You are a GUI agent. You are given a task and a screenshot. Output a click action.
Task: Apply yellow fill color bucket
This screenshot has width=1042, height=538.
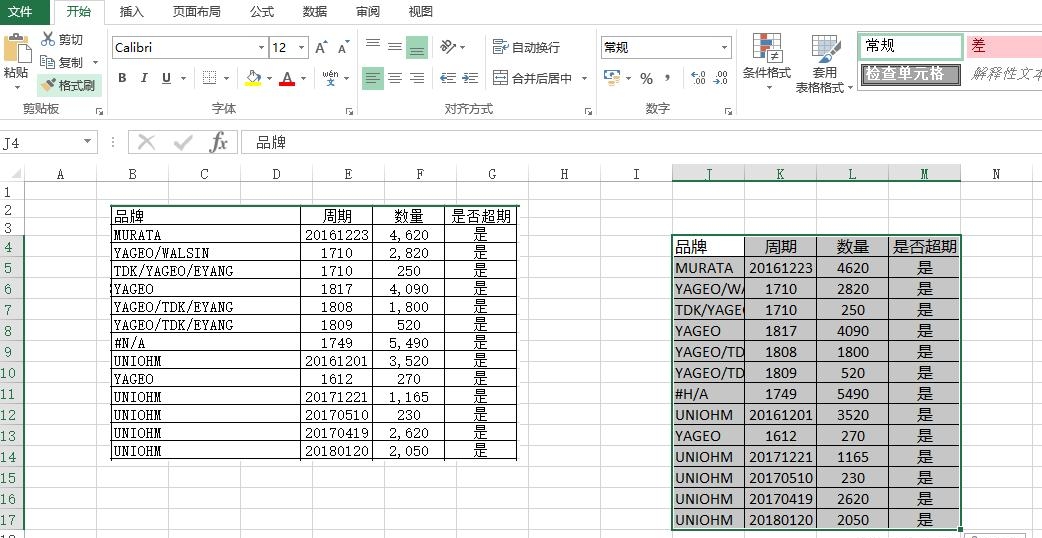pyautogui.click(x=253, y=78)
